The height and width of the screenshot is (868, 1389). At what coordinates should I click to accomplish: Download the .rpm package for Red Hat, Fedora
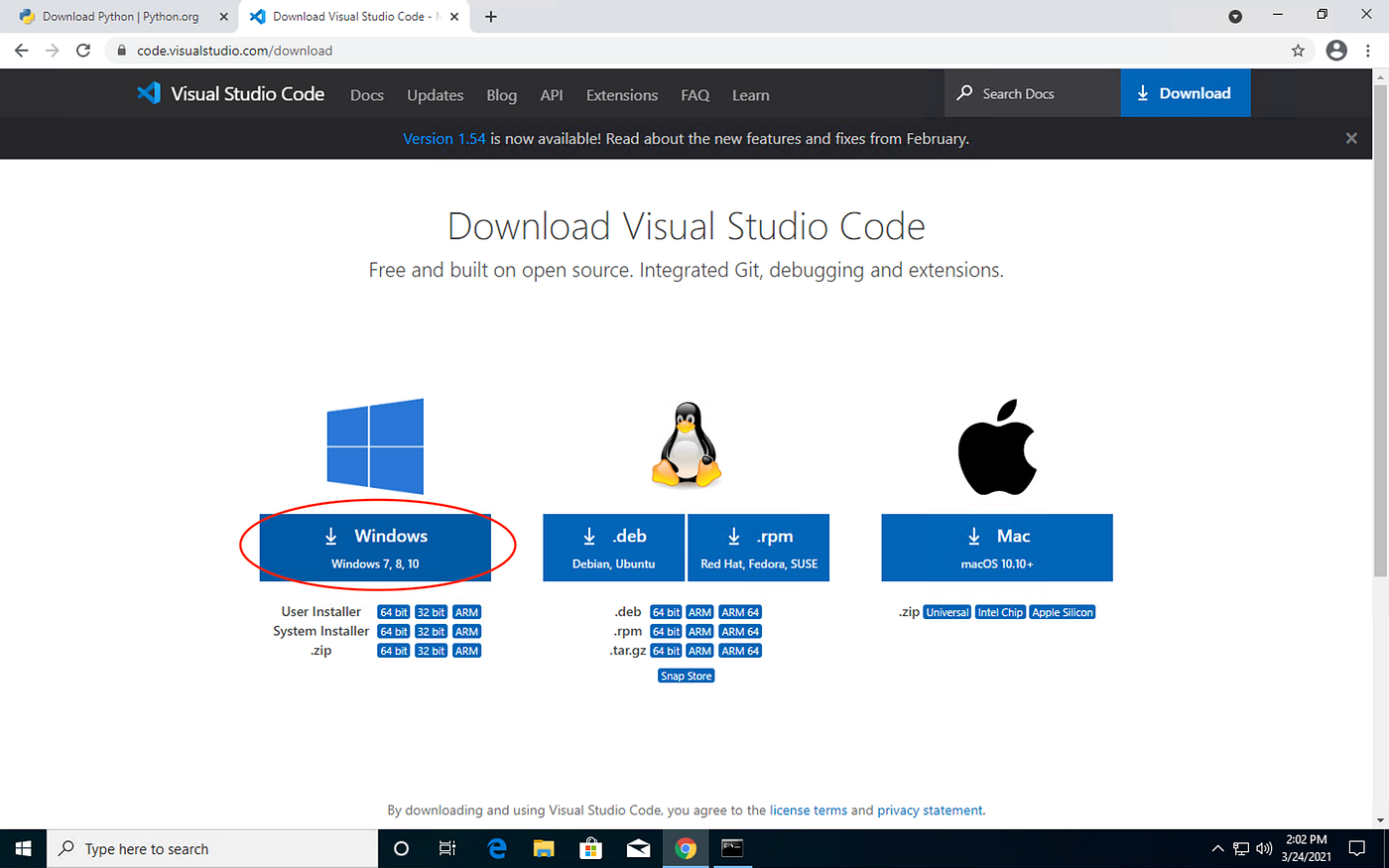point(758,547)
